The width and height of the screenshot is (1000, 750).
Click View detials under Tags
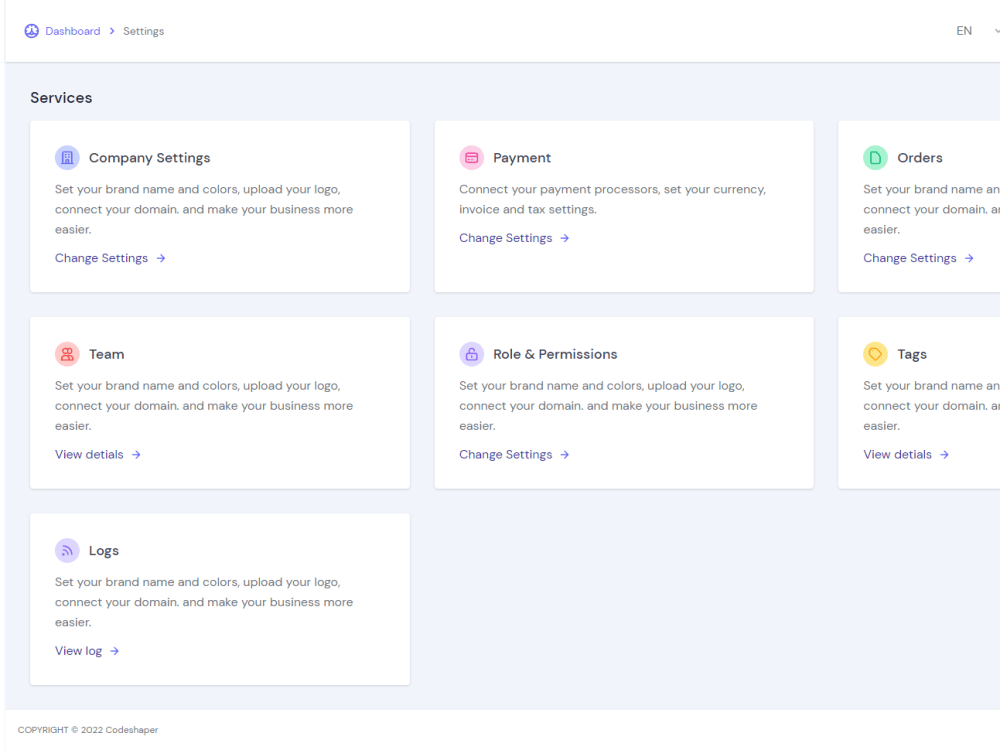(897, 454)
